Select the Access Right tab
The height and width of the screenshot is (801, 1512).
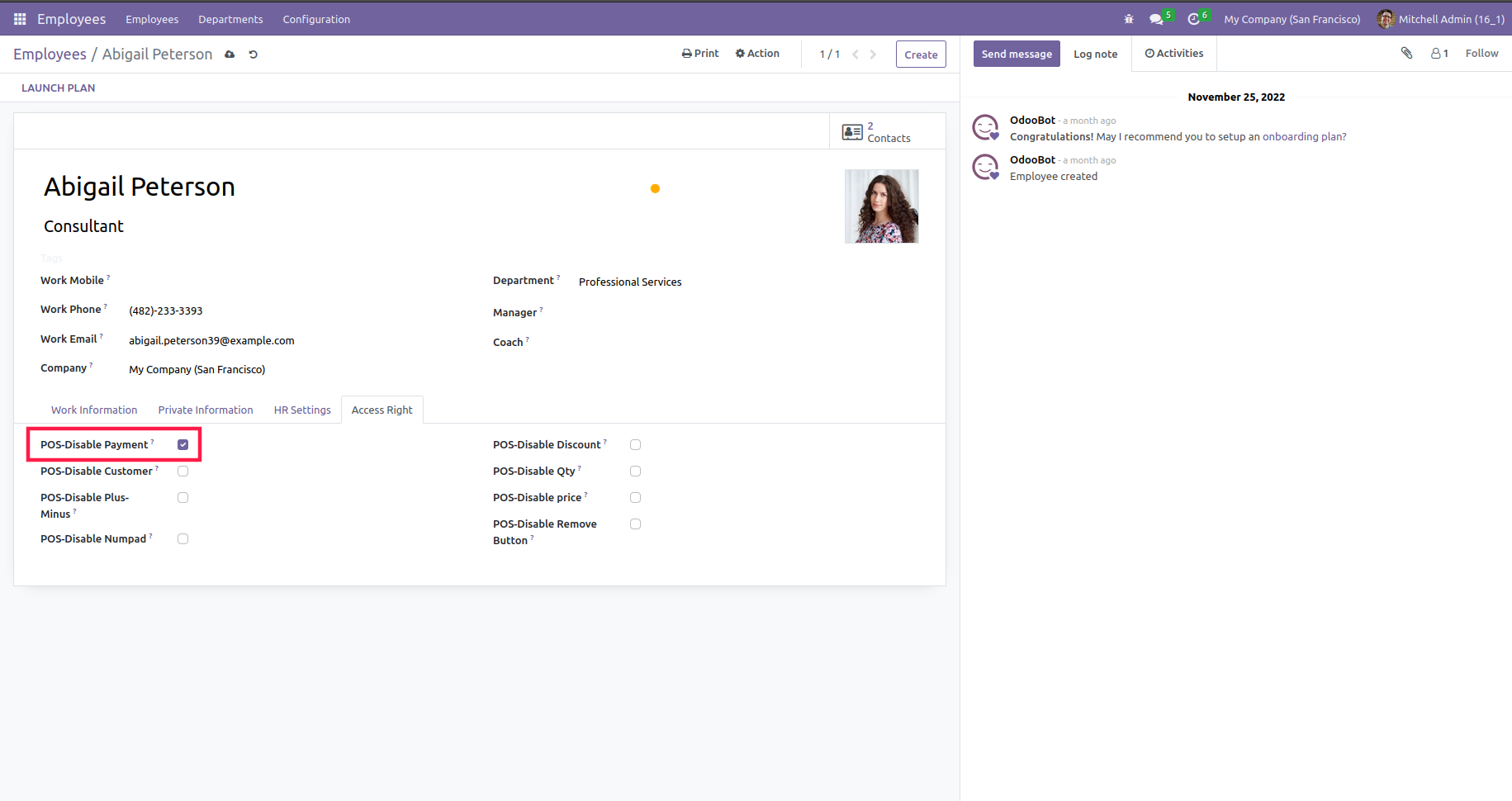coord(382,410)
